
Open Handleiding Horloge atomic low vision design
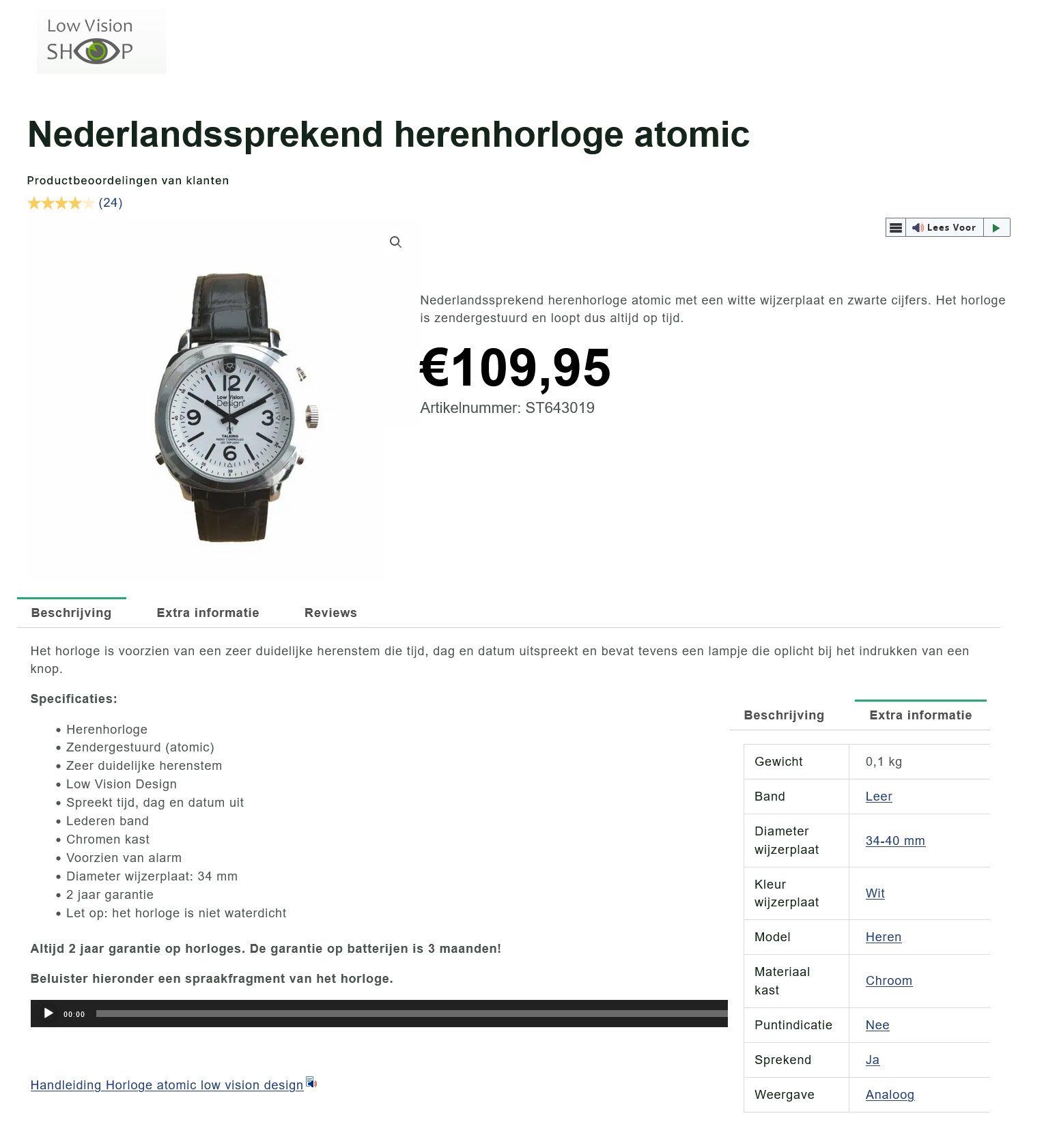coord(166,1085)
